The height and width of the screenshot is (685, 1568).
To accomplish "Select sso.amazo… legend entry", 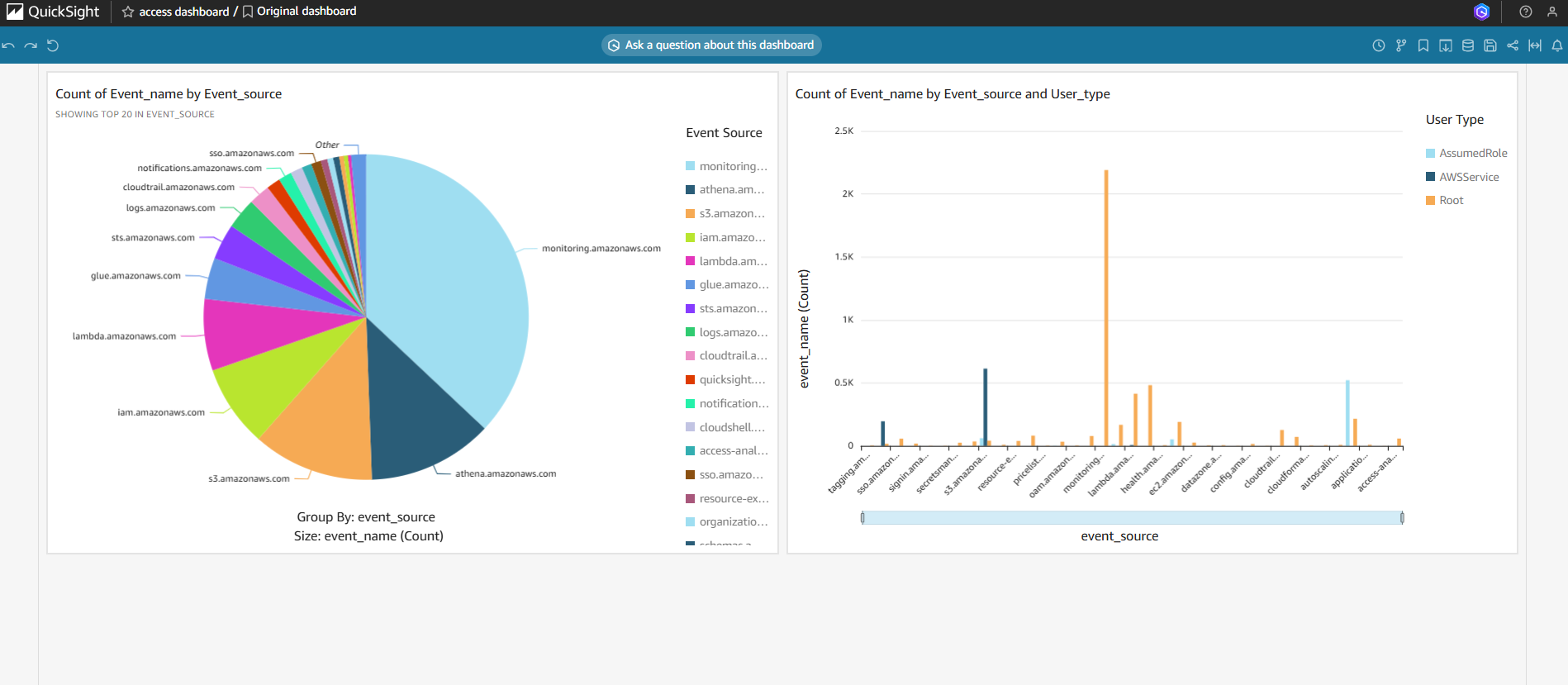I will pyautogui.click(x=725, y=474).
